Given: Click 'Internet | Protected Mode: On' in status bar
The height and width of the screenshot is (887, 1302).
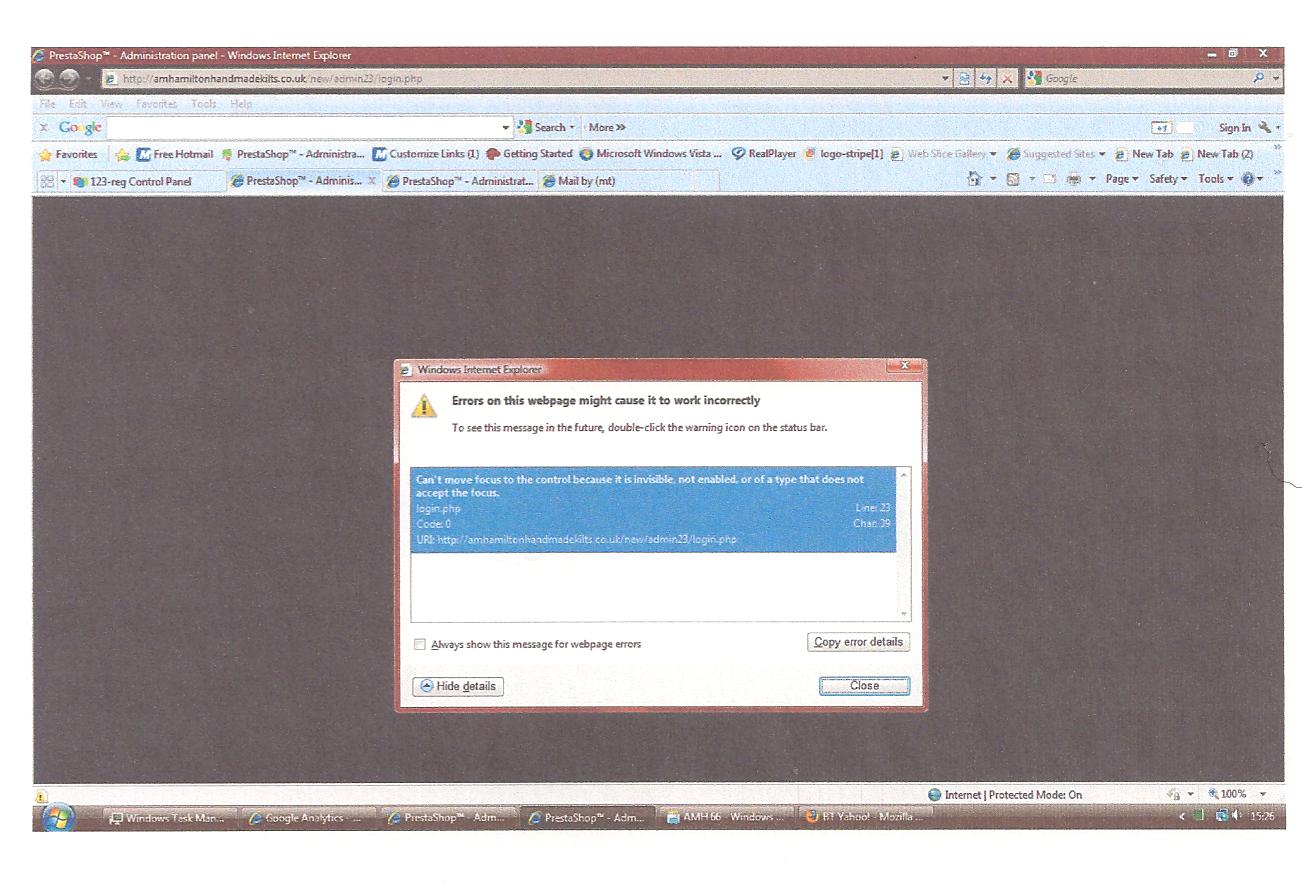Looking at the screenshot, I should 1006,794.
